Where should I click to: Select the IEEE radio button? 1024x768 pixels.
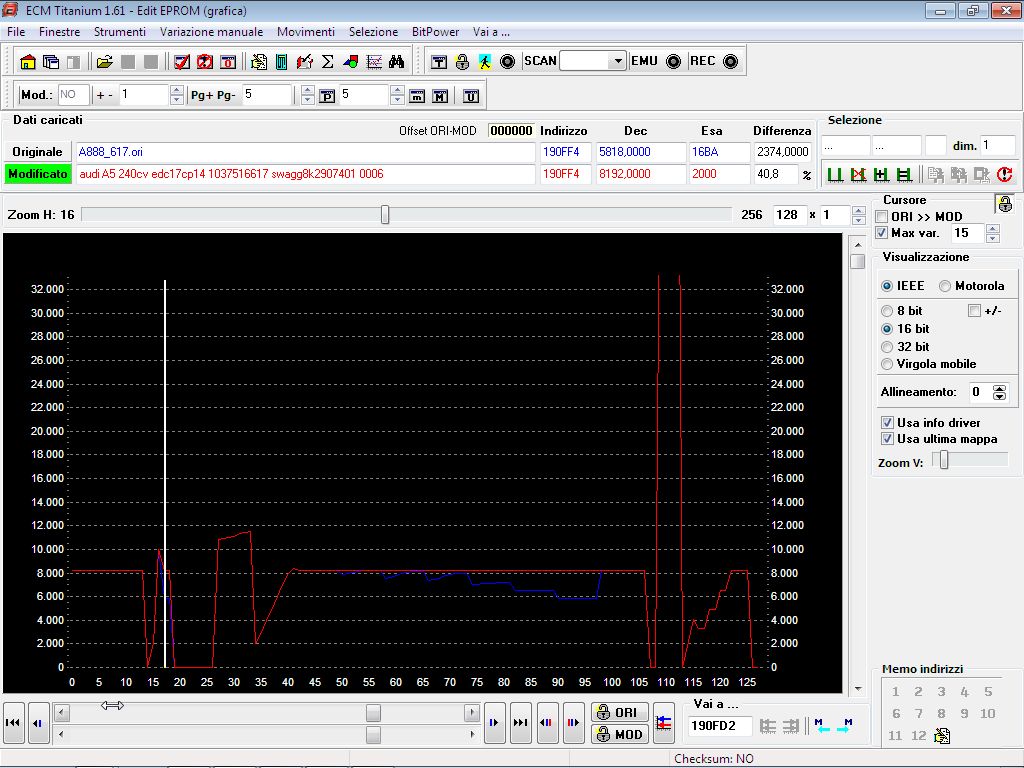(887, 286)
